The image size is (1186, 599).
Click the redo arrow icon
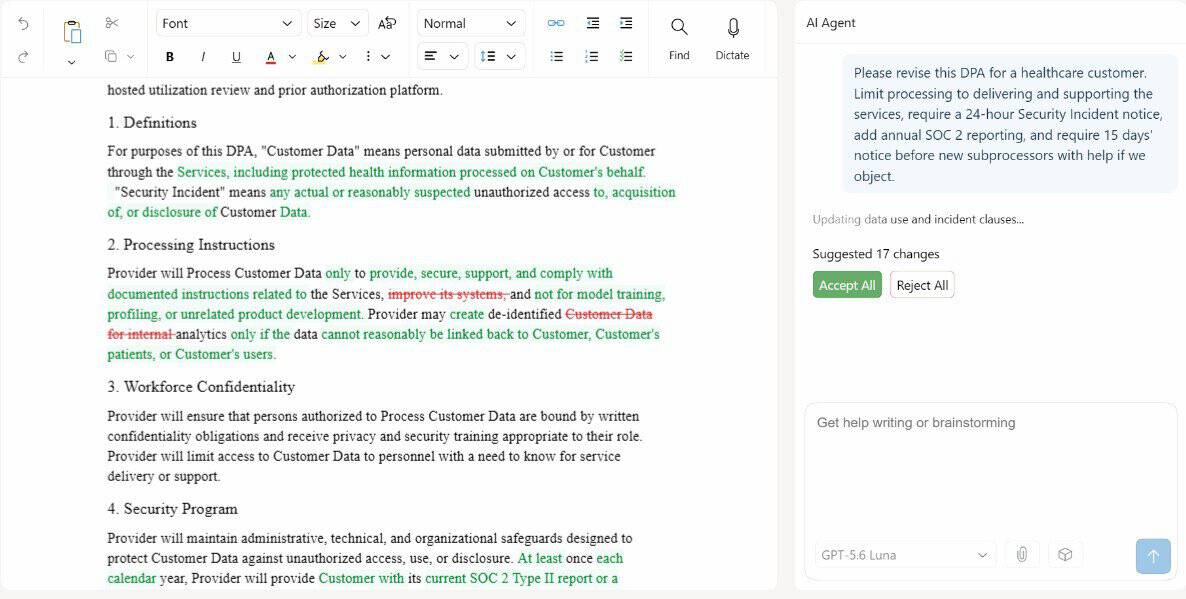pyautogui.click(x=23, y=57)
